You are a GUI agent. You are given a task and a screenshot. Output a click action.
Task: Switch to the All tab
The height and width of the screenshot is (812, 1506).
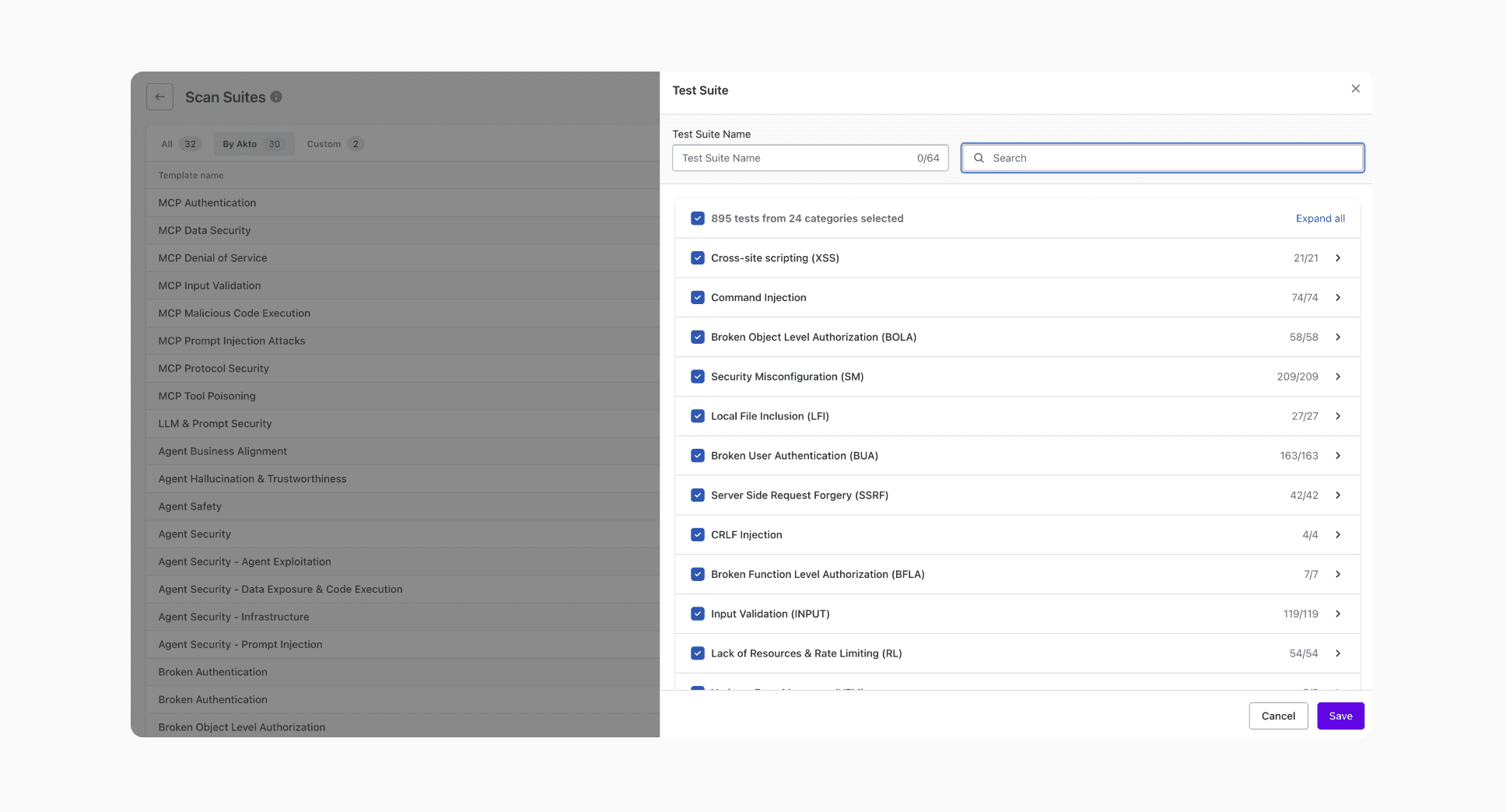180,144
